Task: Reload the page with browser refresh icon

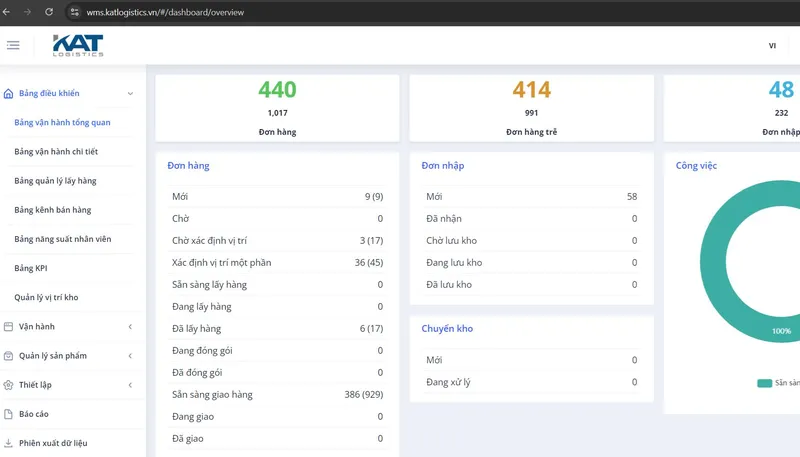Action: pos(49,12)
